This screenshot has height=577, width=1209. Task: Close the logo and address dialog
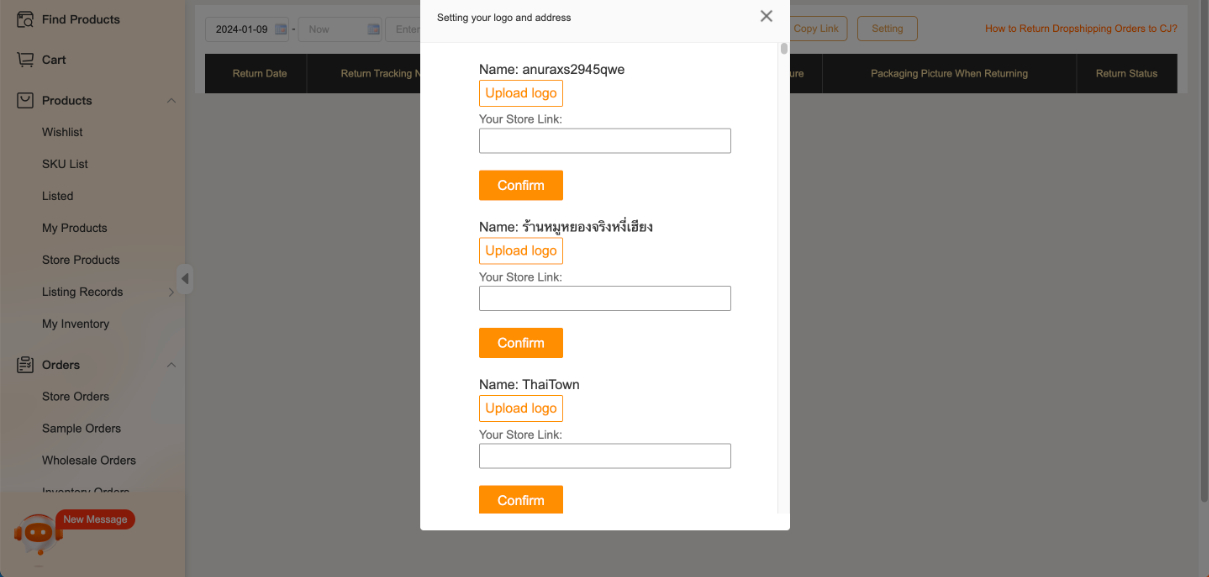[766, 16]
